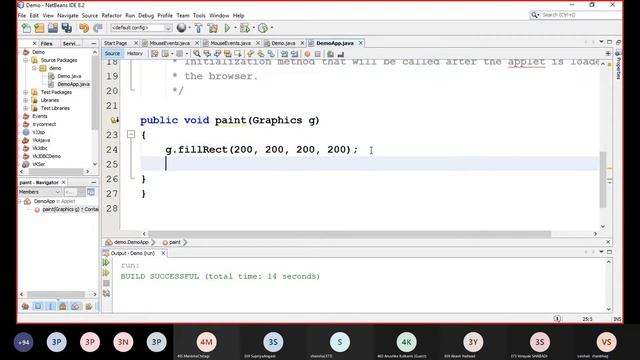640x360 pixels.
Task: Toggle Show Inherited Members in Navigator bottom bar
Action: pos(25,306)
